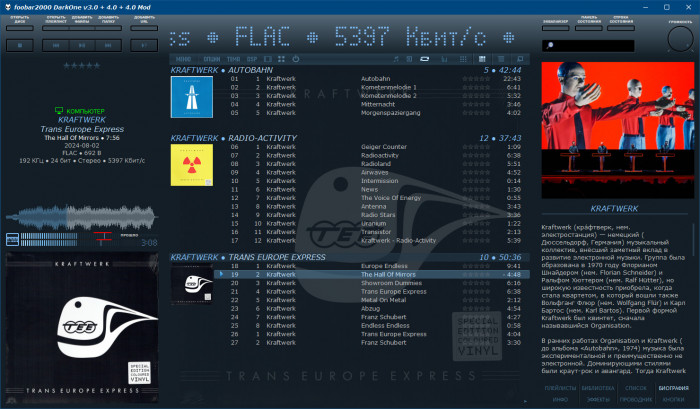The image size is (700, 409).
Task: Select the track Kometenmelodie 1
Action: 372,87
